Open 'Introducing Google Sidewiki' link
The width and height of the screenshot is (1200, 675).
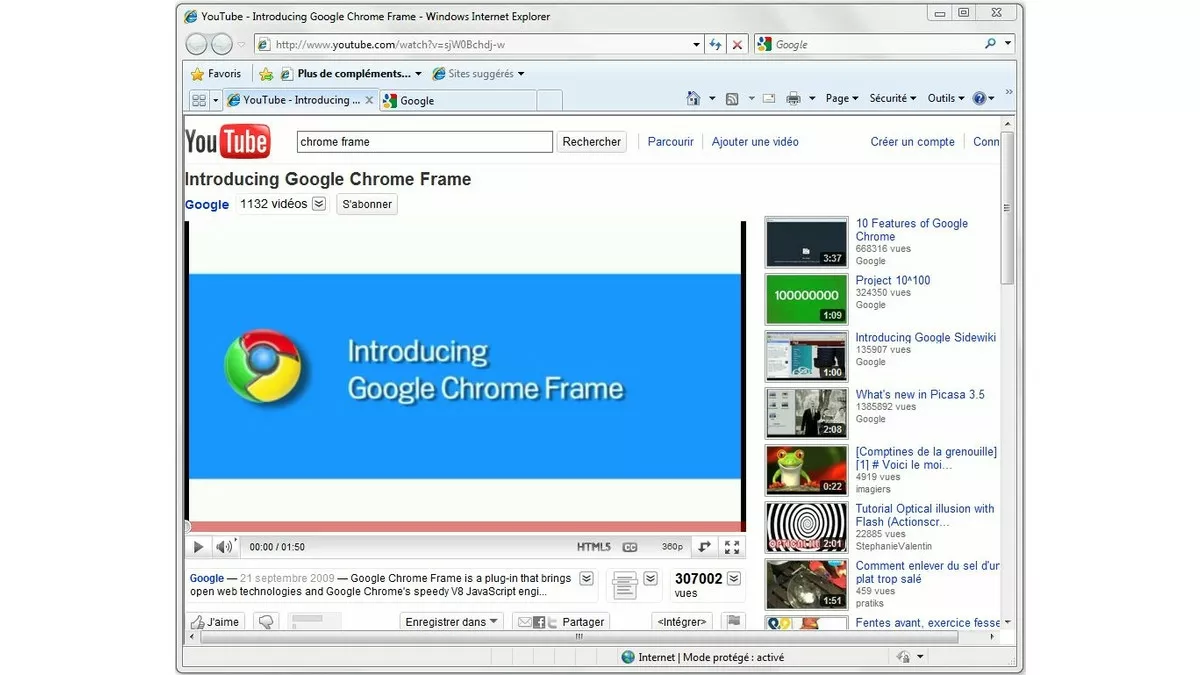tap(926, 338)
